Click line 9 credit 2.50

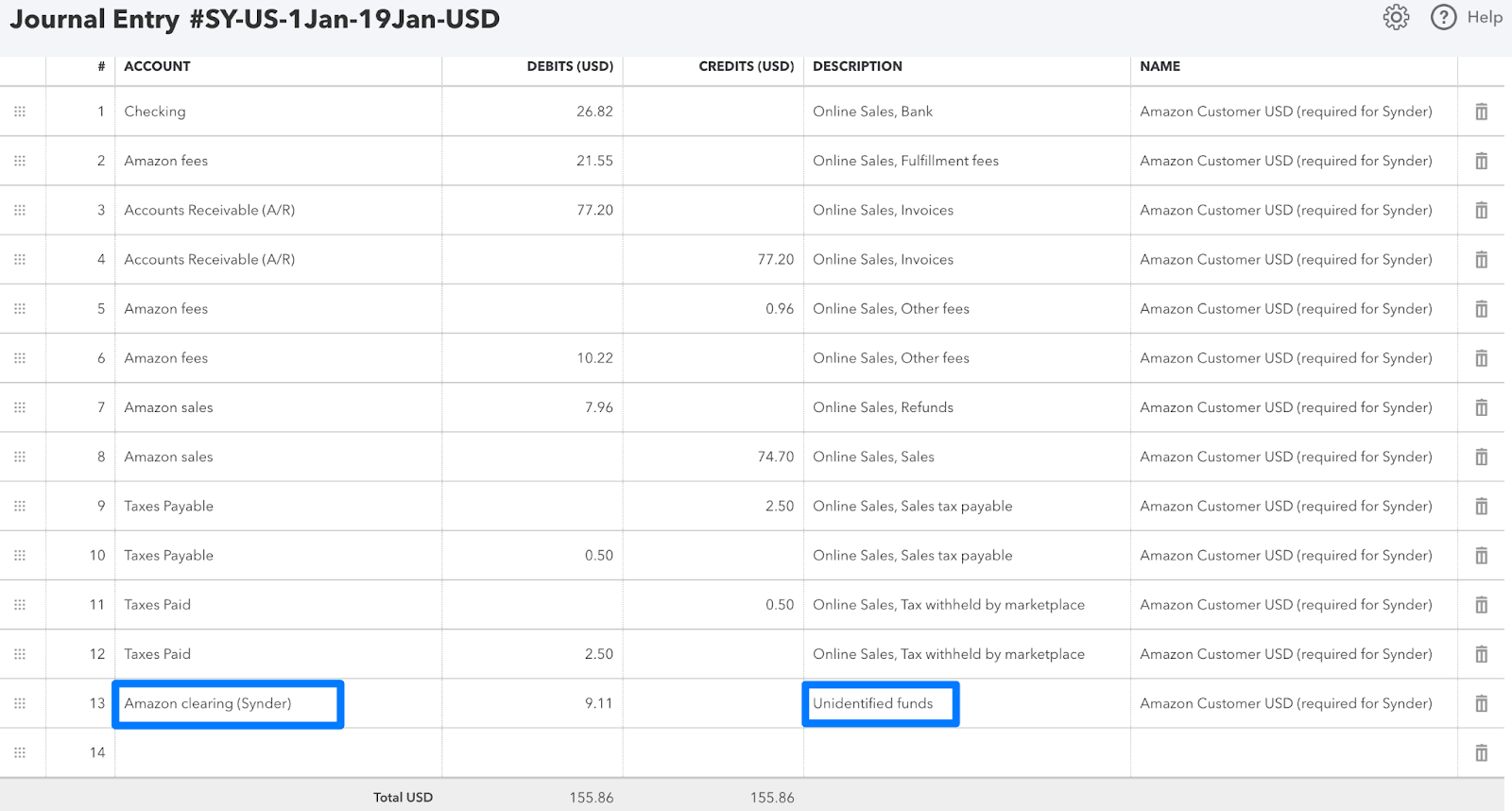[x=780, y=506]
